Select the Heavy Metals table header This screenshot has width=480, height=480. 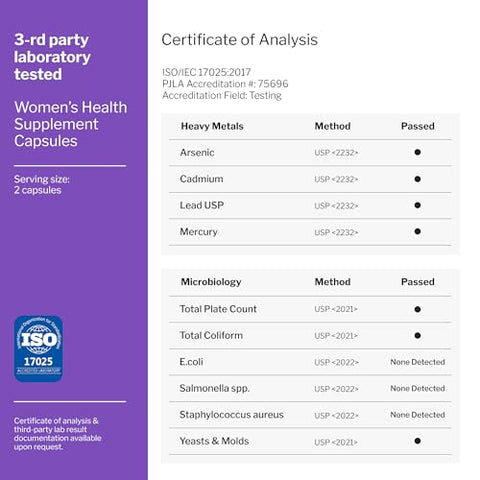tap(212, 126)
